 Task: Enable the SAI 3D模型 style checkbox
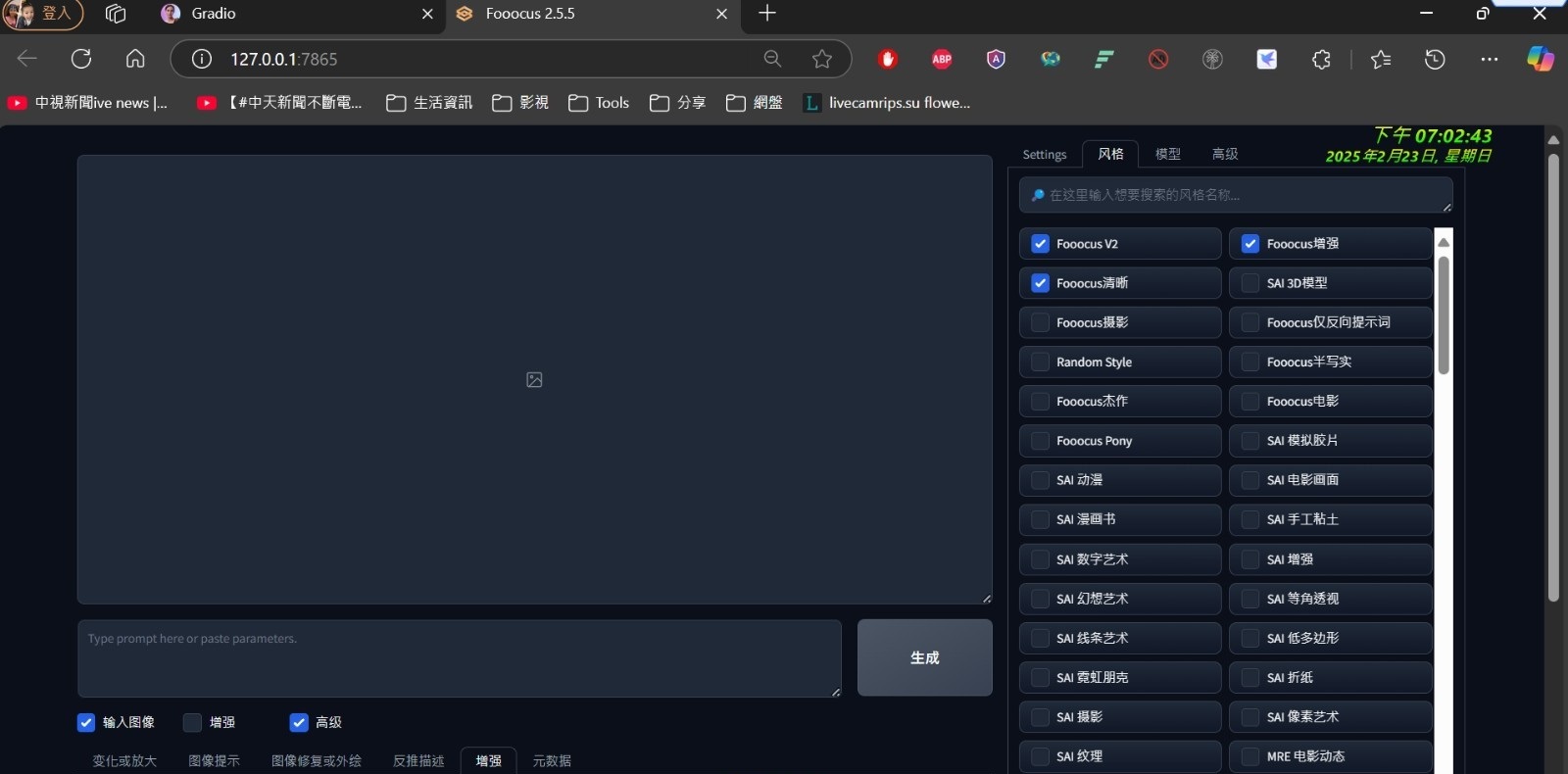1250,283
